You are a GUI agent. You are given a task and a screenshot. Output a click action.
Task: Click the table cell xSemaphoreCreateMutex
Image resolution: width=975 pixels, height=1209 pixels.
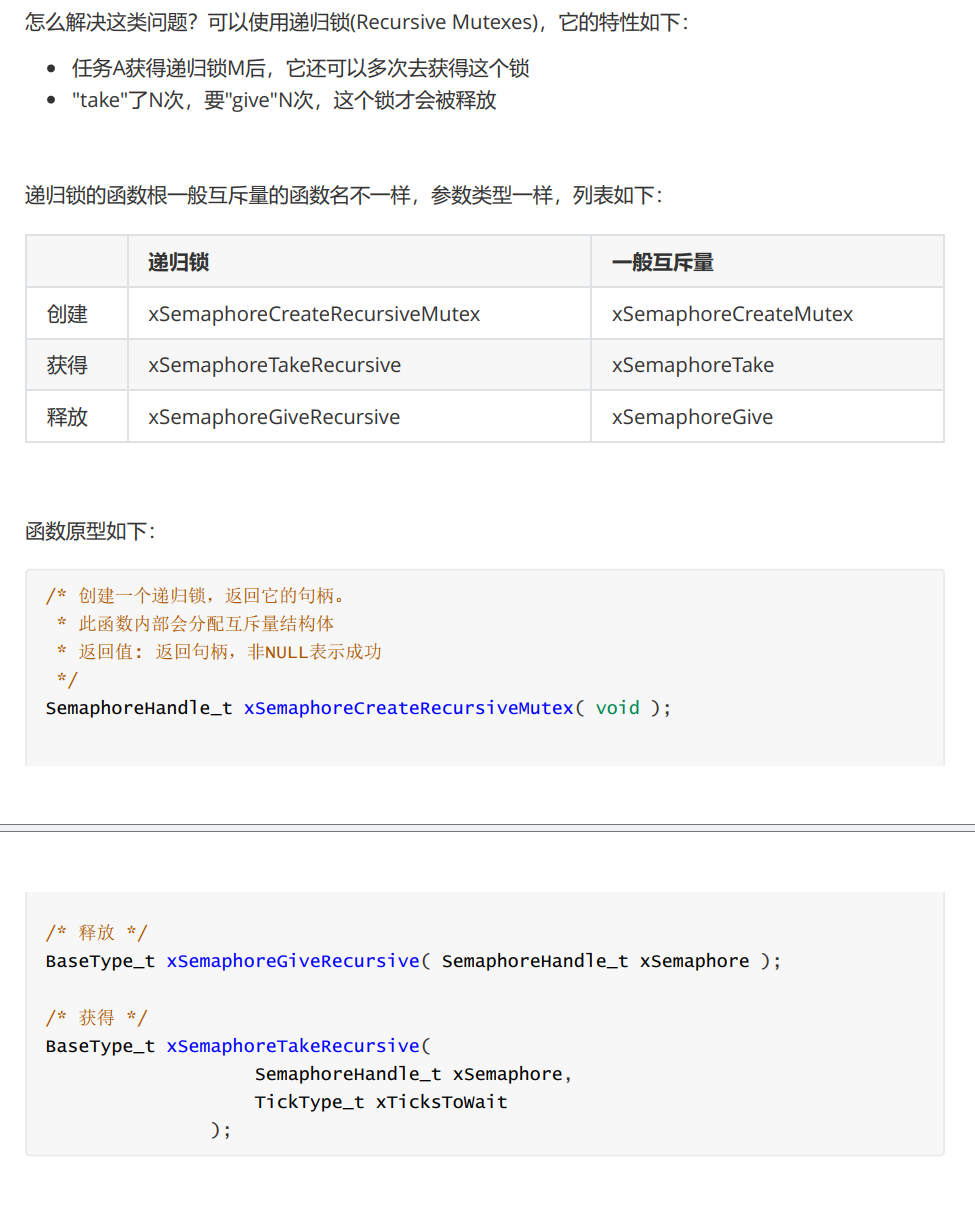(767, 314)
